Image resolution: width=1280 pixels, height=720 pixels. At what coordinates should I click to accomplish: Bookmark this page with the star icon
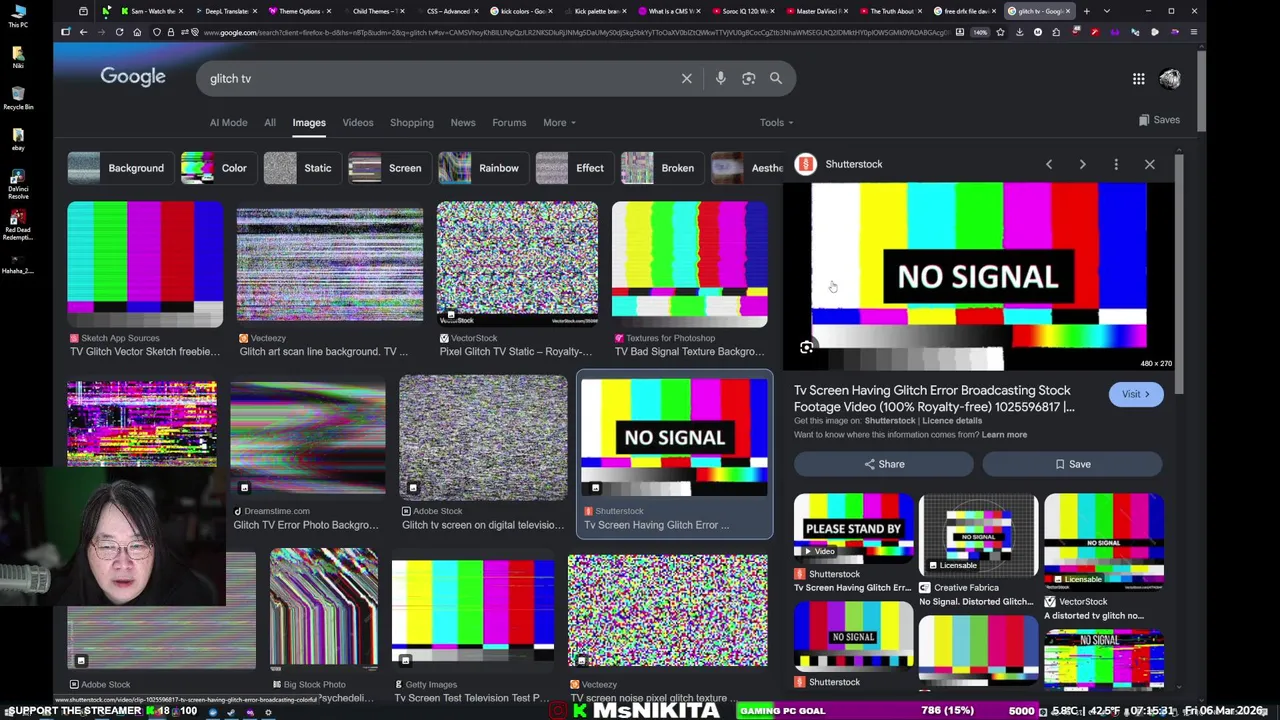1000,32
